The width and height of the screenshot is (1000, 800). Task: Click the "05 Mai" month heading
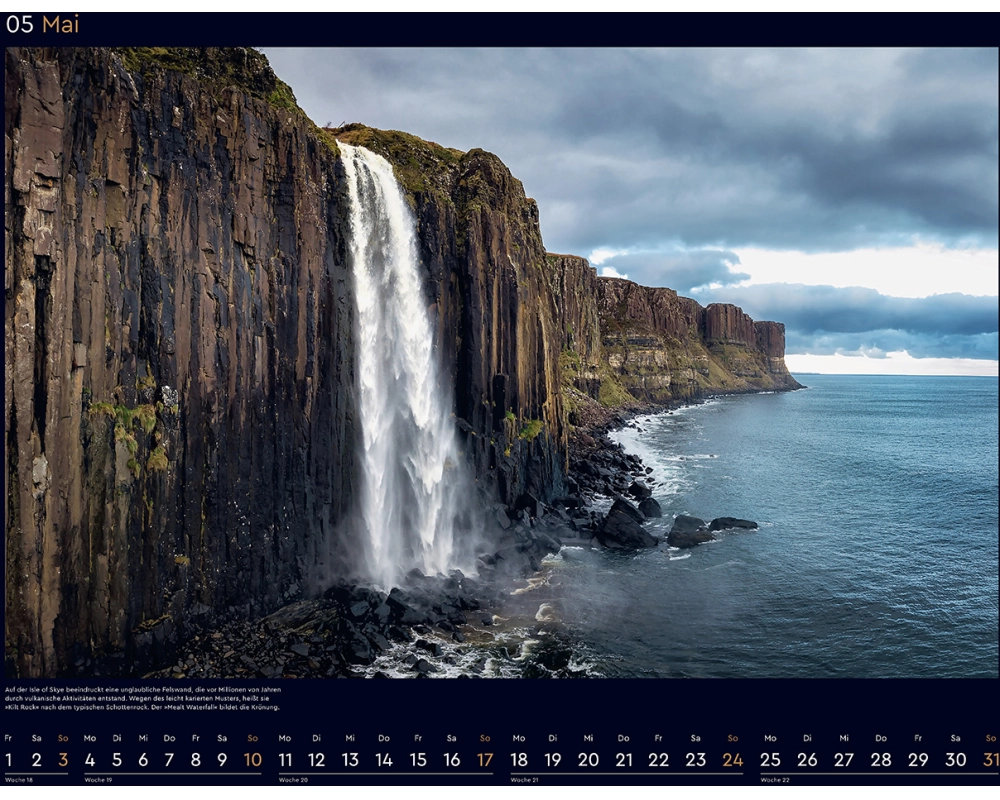[42, 25]
